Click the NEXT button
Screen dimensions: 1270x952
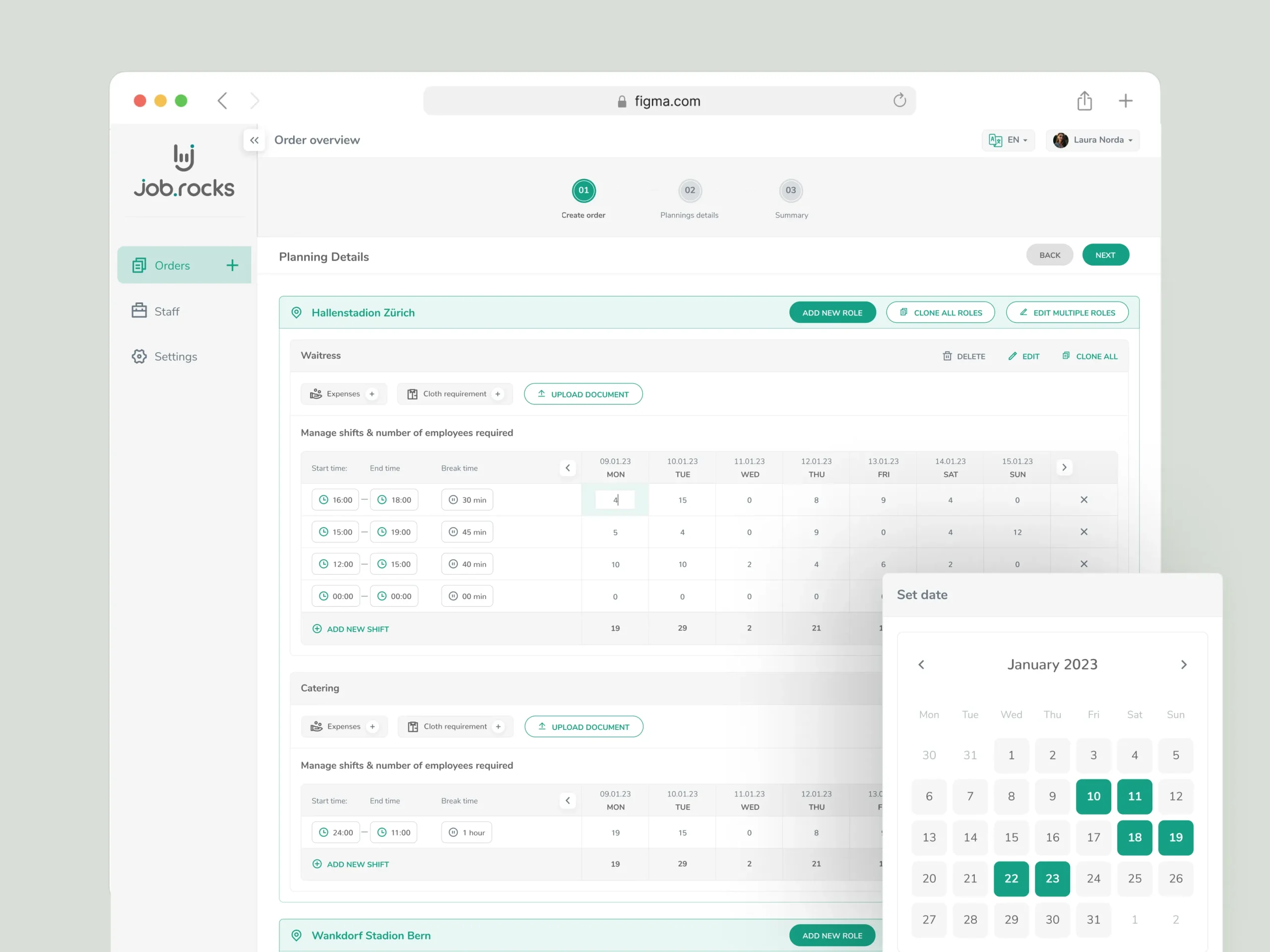point(1105,255)
